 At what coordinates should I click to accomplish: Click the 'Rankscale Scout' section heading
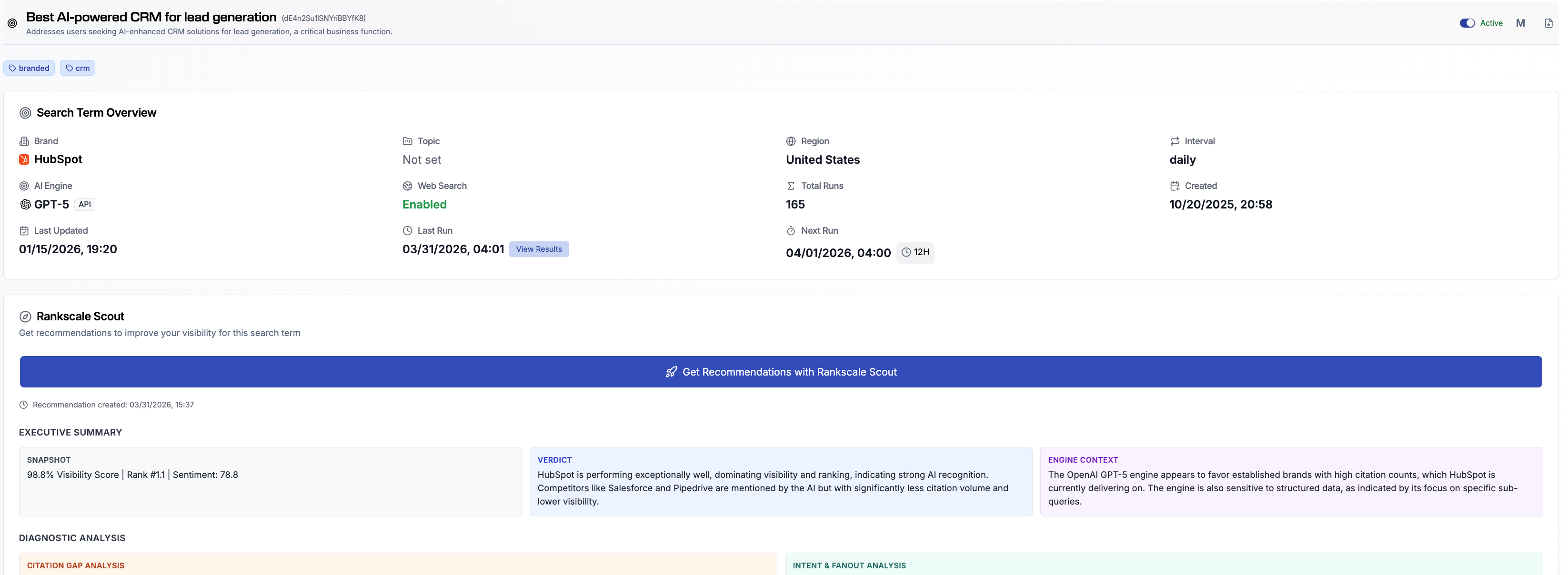coord(80,317)
